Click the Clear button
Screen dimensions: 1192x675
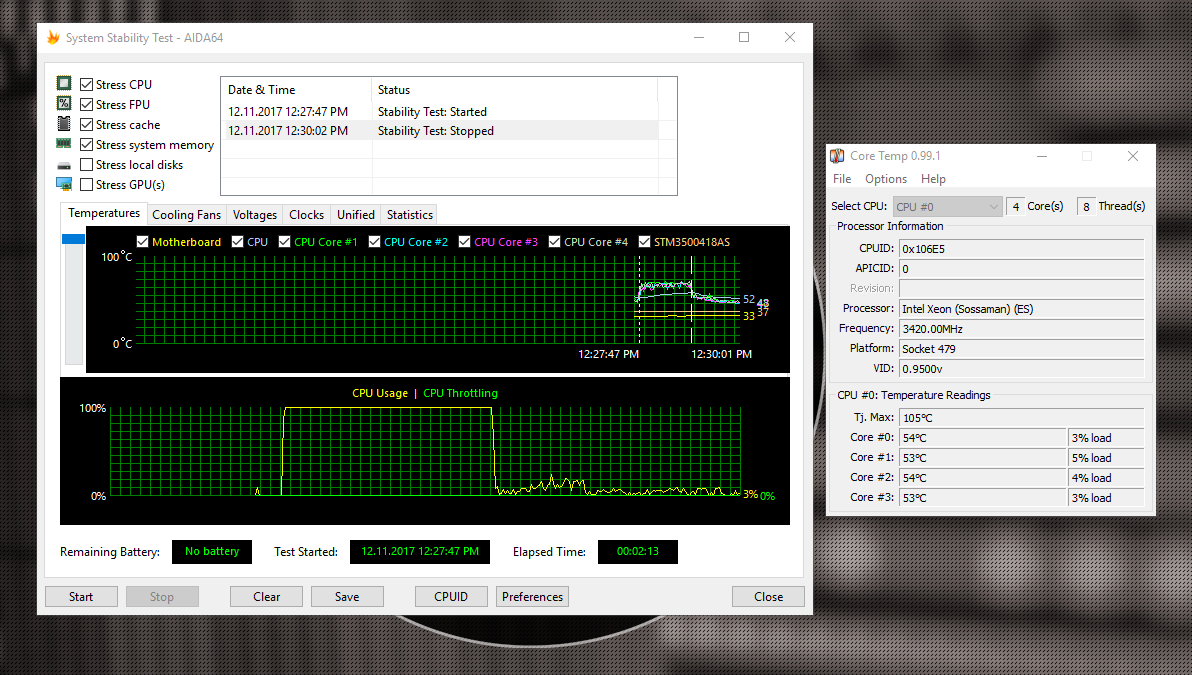tap(266, 597)
